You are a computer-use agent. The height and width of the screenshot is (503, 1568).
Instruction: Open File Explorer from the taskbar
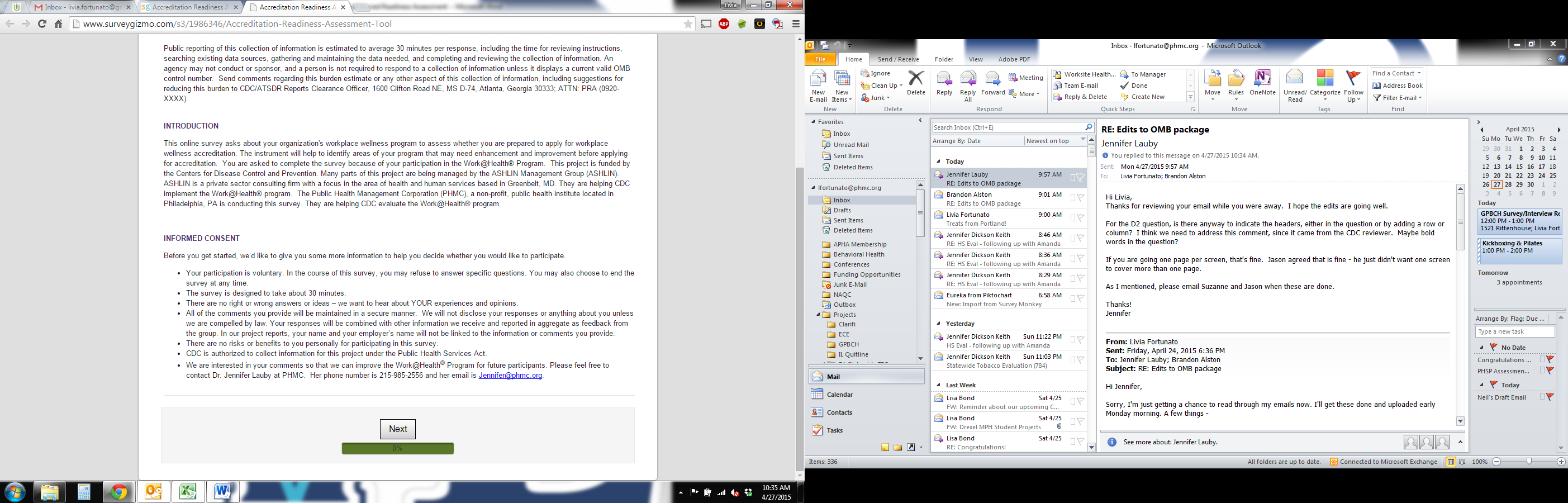(x=49, y=492)
